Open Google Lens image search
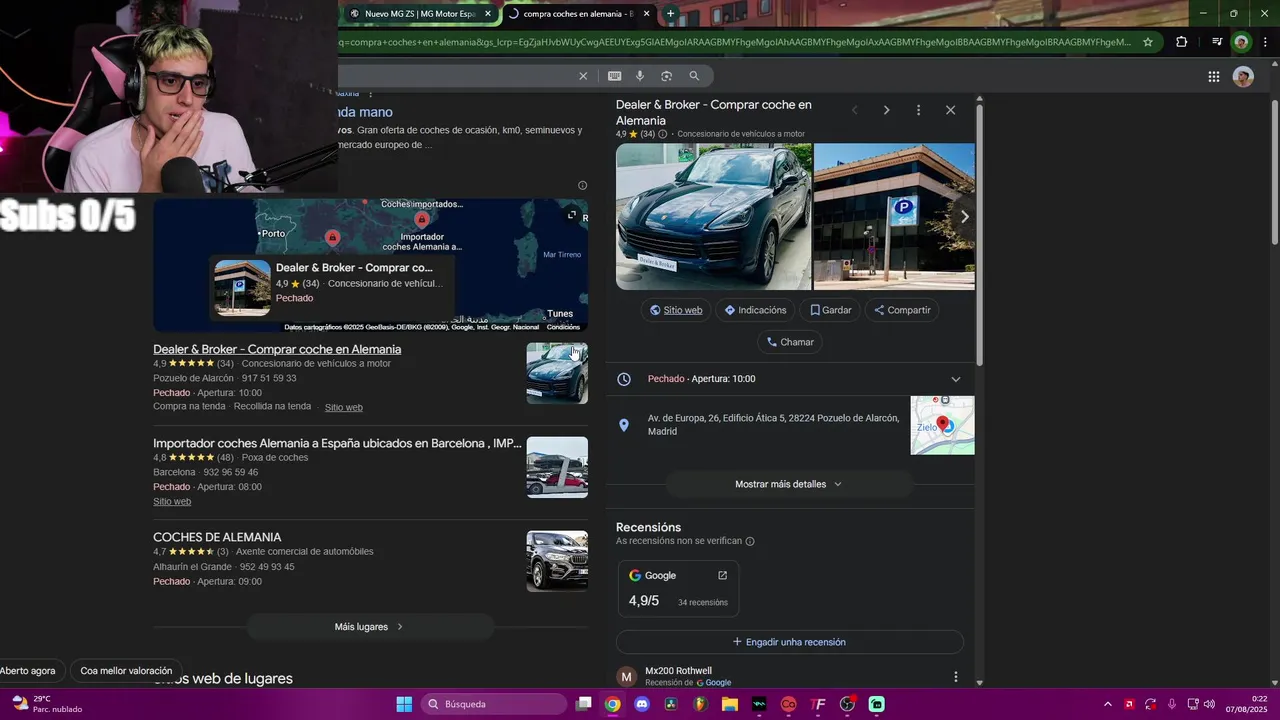This screenshot has height=720, width=1280. (666, 76)
